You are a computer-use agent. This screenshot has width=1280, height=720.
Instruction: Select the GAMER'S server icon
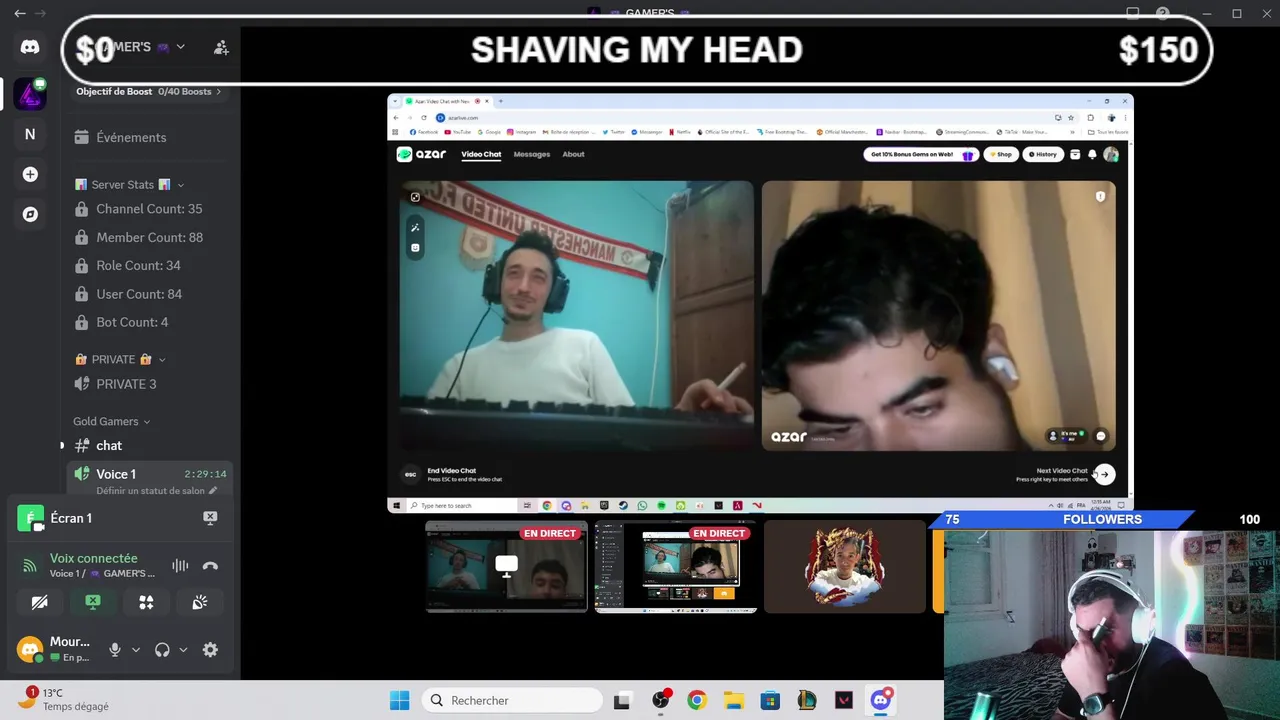click(x=30, y=94)
